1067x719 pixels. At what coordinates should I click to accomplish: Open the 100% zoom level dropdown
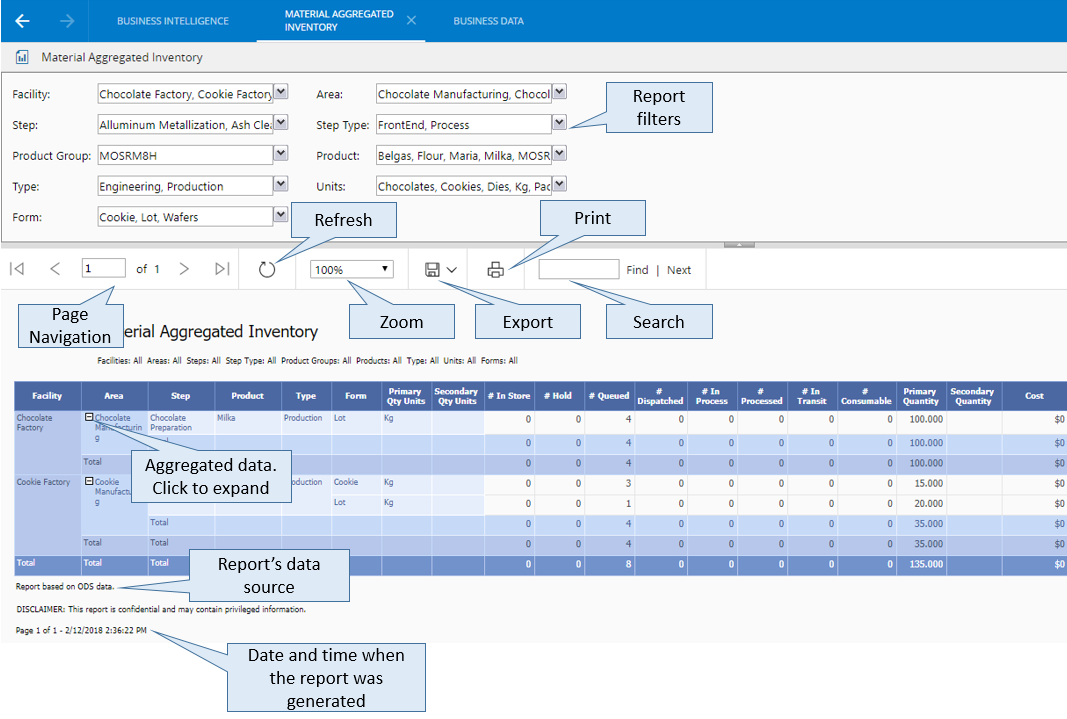(353, 269)
